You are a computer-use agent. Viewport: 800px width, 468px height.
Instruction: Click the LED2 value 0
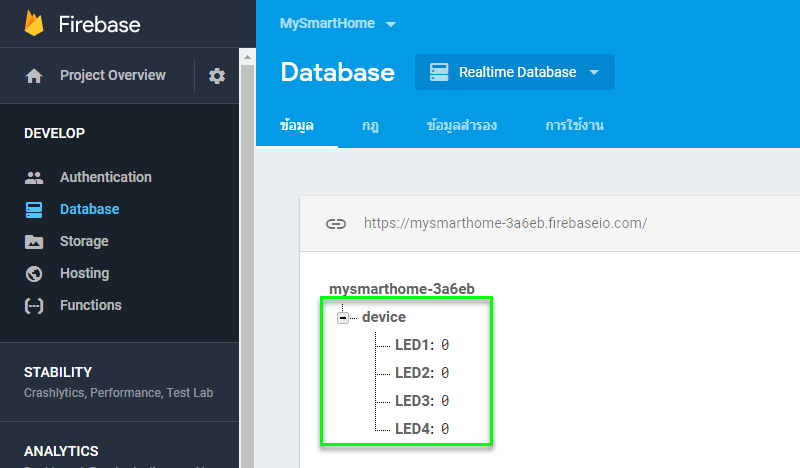point(445,373)
